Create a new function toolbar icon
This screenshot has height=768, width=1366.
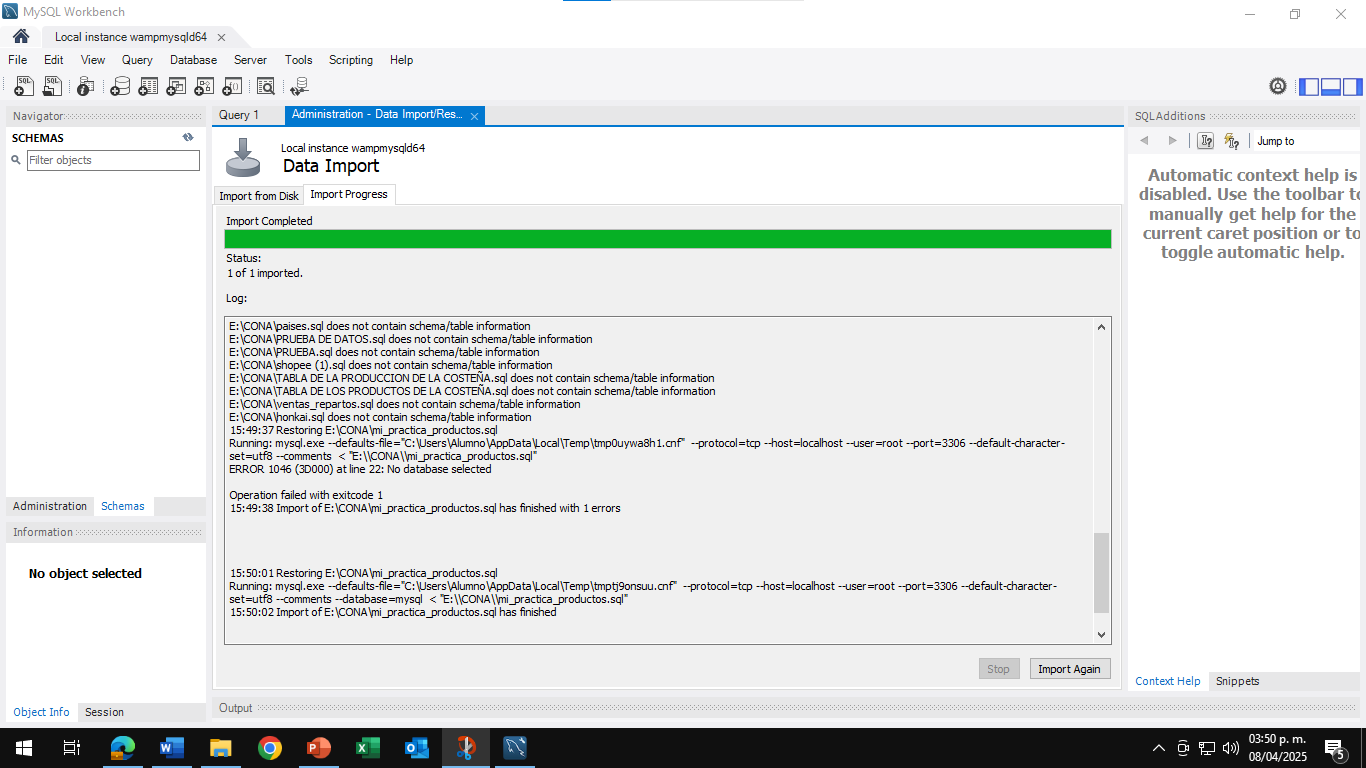232,87
